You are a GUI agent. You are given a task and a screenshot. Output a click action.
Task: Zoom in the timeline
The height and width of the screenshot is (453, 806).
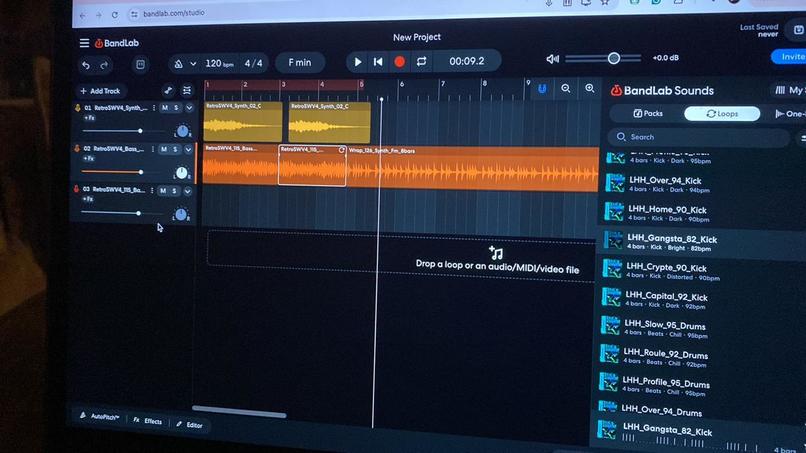590,88
